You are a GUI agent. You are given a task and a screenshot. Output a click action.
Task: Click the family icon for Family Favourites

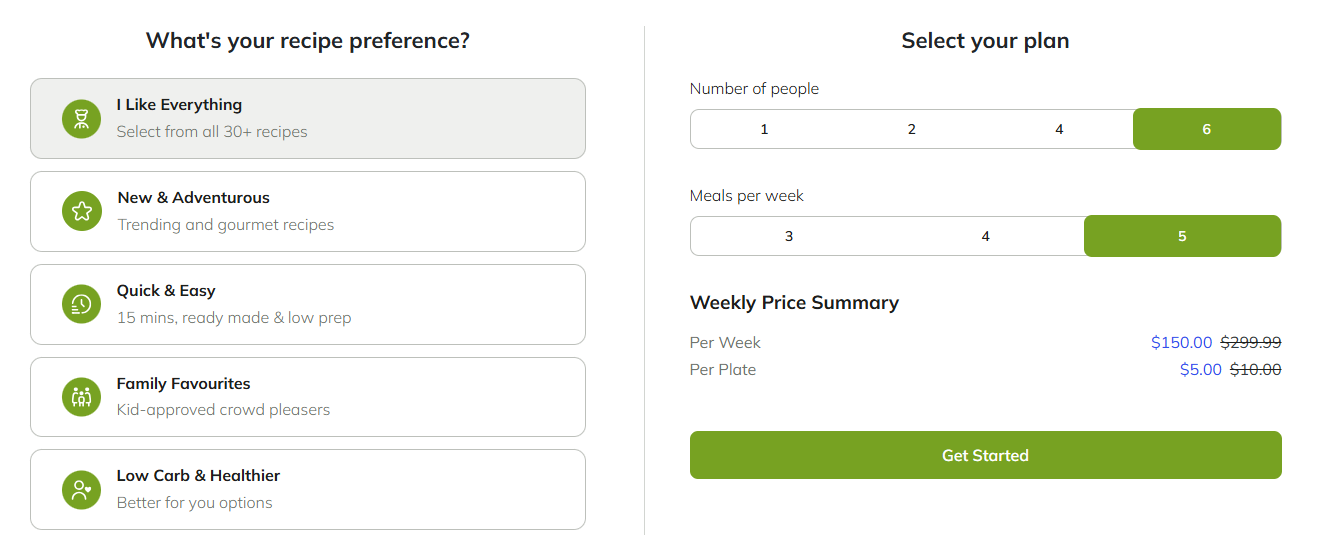click(x=81, y=397)
